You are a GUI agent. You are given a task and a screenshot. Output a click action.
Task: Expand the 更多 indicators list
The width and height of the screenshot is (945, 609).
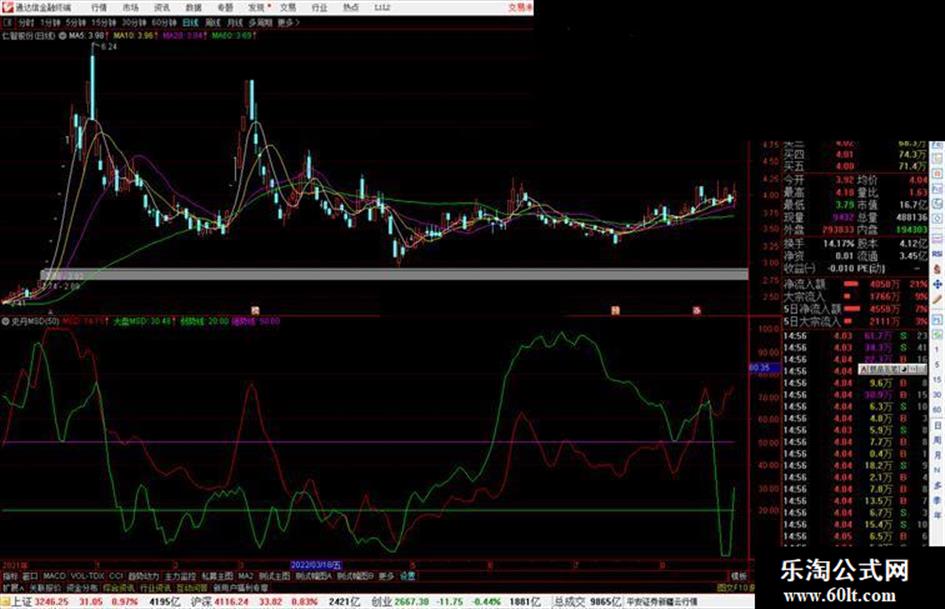point(386,576)
